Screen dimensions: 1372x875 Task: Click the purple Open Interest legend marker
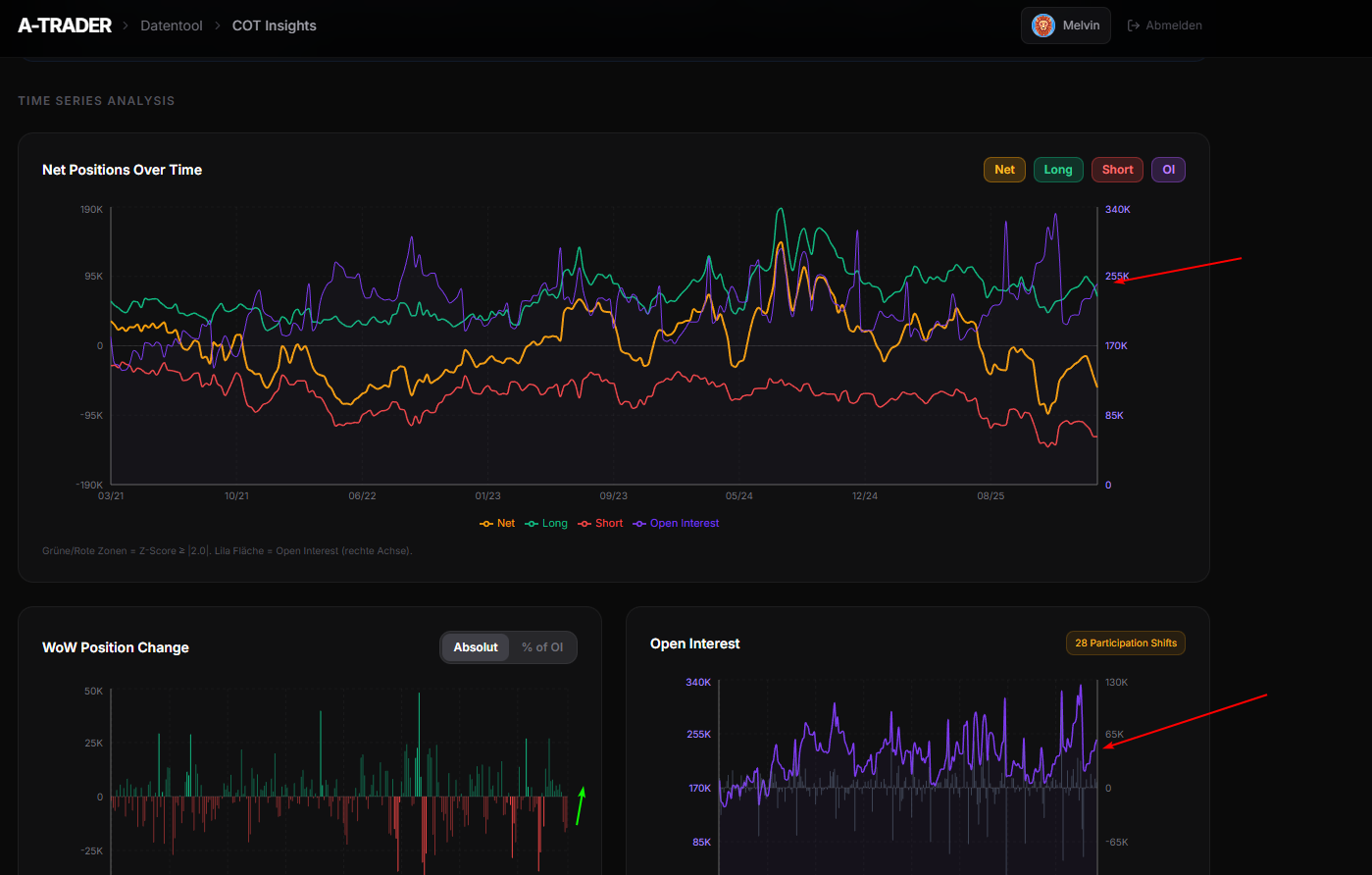[638, 523]
